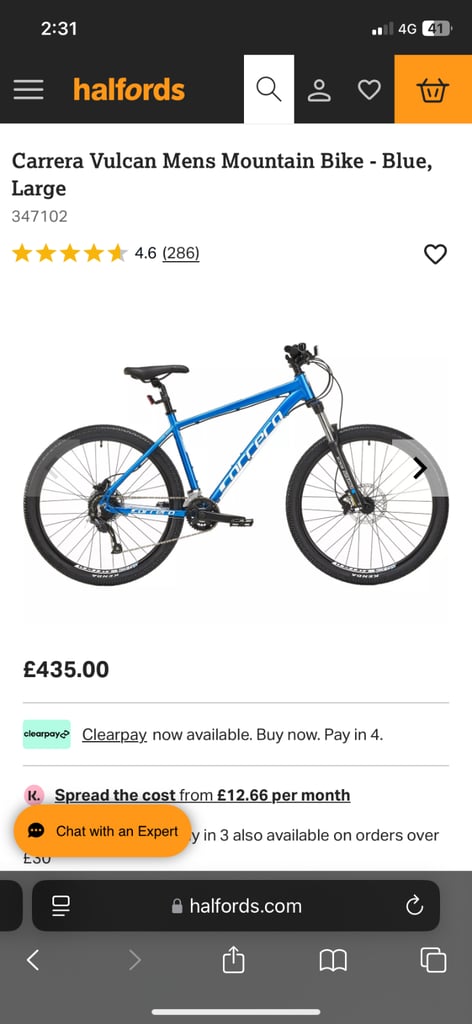472x1024 pixels.
Task: Go back in the browser
Action: 33,960
